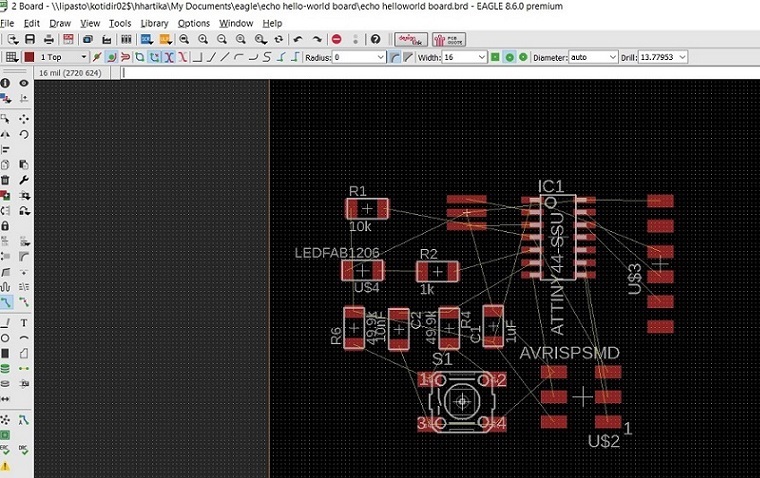Screen dimensions: 760x478
Task: Open the Errors warning triangle tool
Action: pos(5,466)
